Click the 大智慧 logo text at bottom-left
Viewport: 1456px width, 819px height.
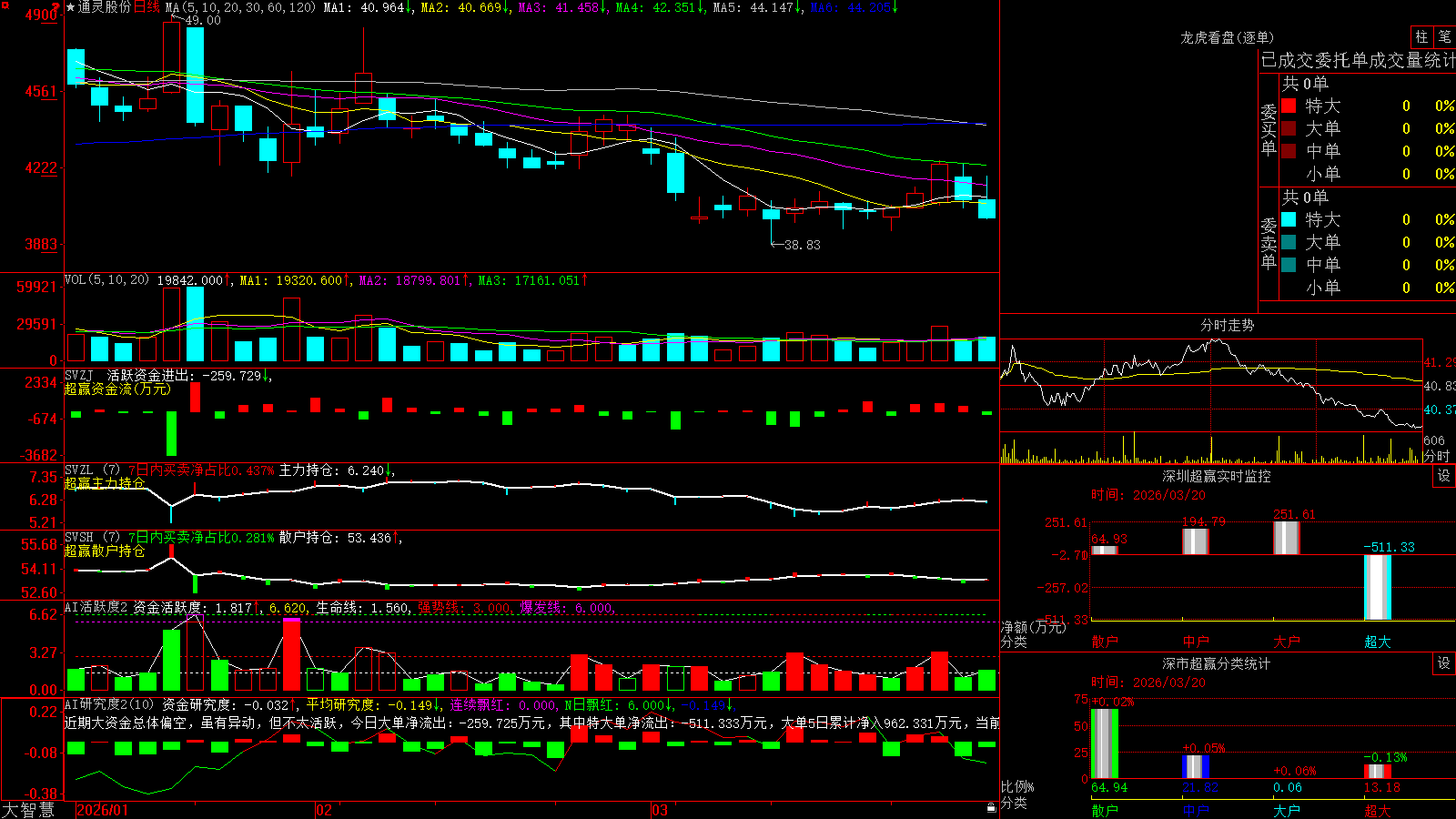pos(28,810)
